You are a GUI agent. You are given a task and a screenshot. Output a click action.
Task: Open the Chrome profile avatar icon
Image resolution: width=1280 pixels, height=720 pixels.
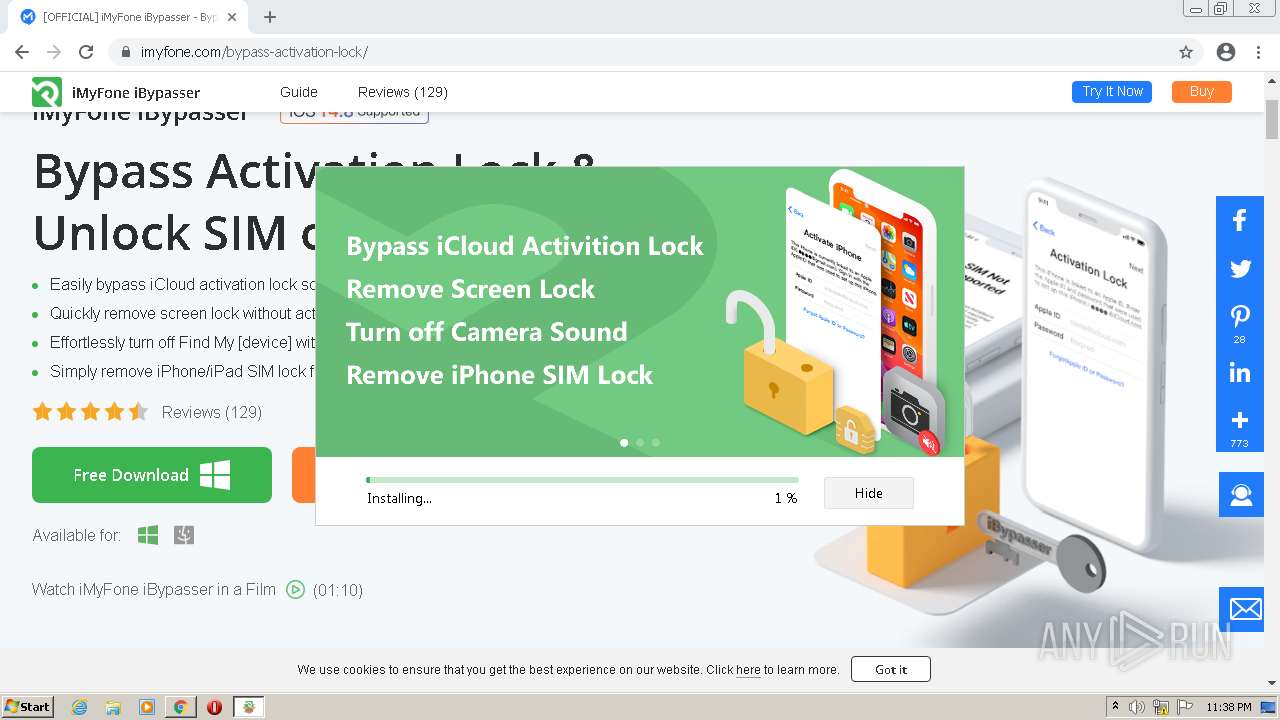pos(1226,52)
